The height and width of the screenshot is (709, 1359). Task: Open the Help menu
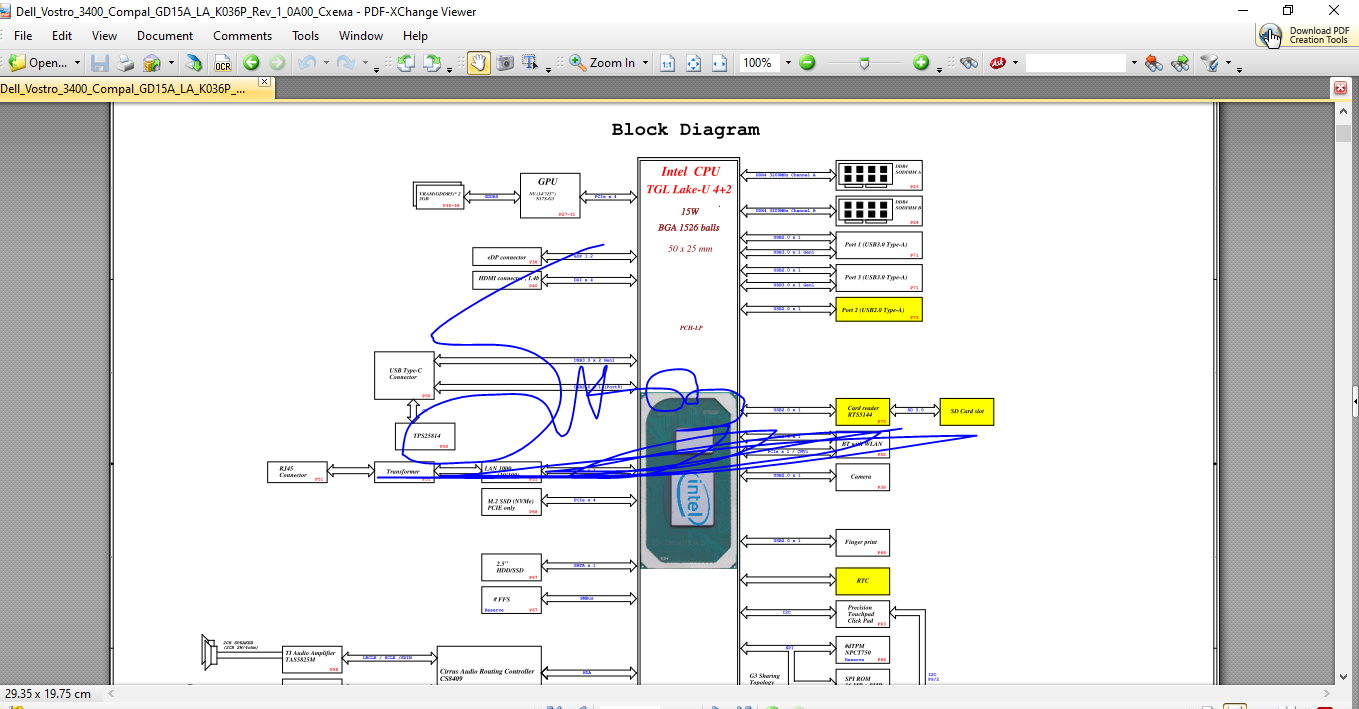[x=415, y=36]
